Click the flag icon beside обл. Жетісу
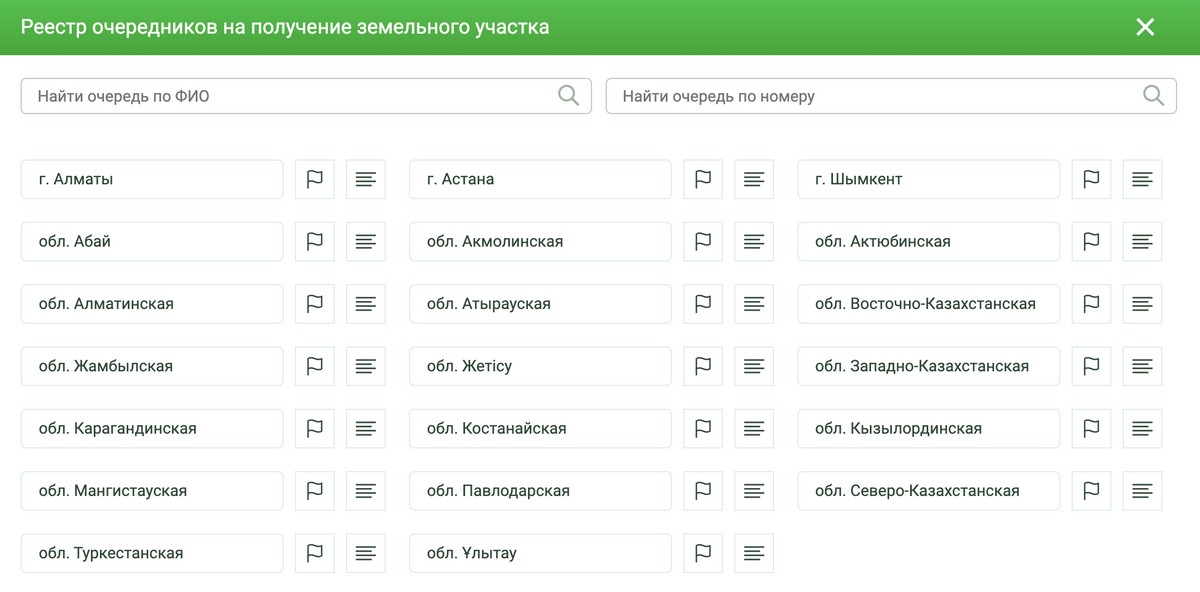Image resolution: width=1200 pixels, height=592 pixels. pyautogui.click(x=703, y=366)
